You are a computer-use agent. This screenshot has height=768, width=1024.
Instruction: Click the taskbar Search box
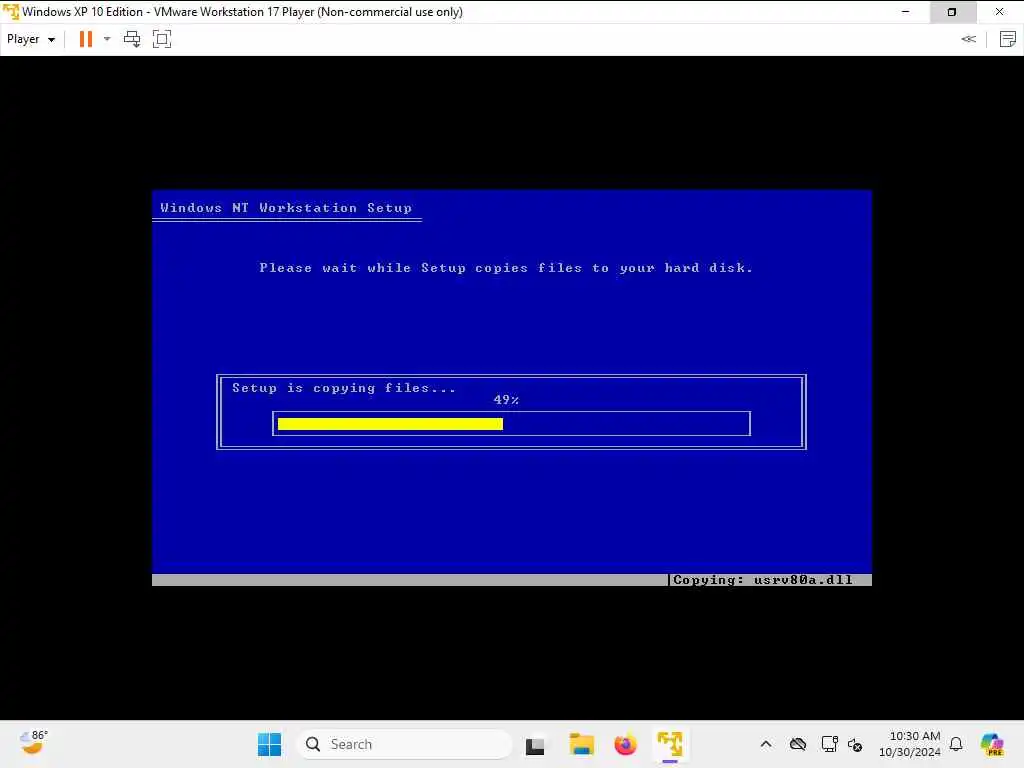[404, 744]
